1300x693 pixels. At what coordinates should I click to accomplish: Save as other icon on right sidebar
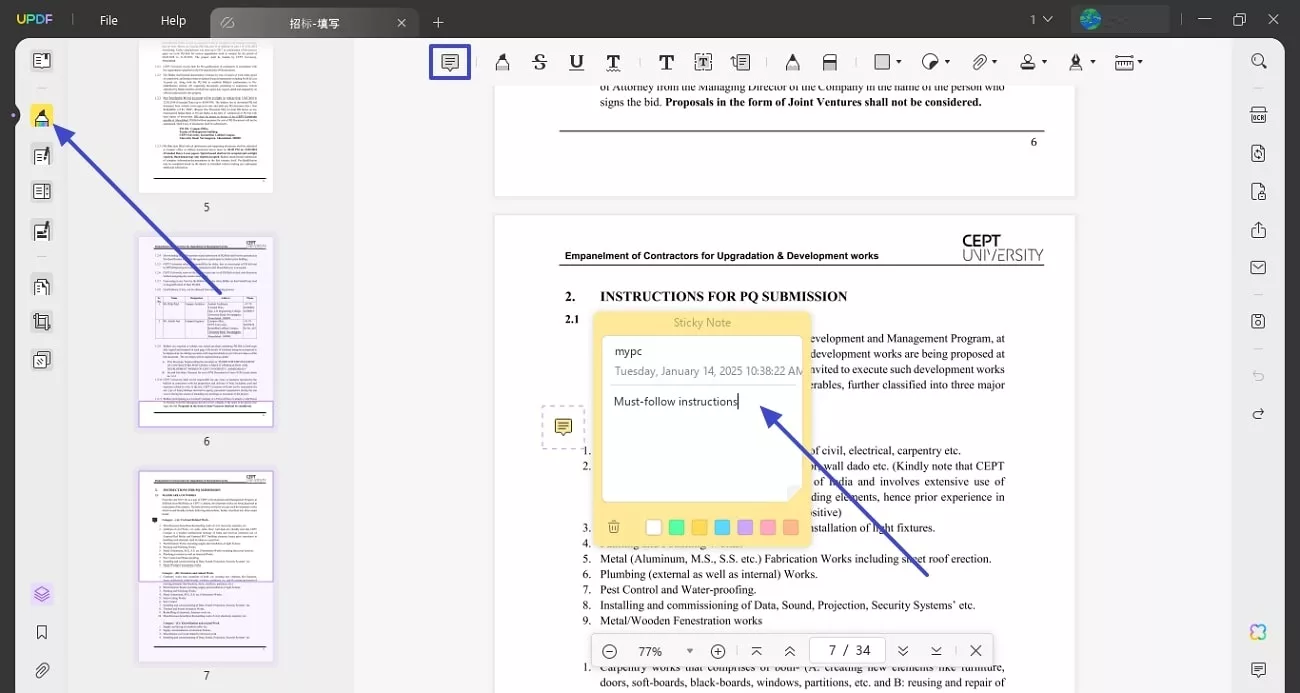[x=1258, y=321]
